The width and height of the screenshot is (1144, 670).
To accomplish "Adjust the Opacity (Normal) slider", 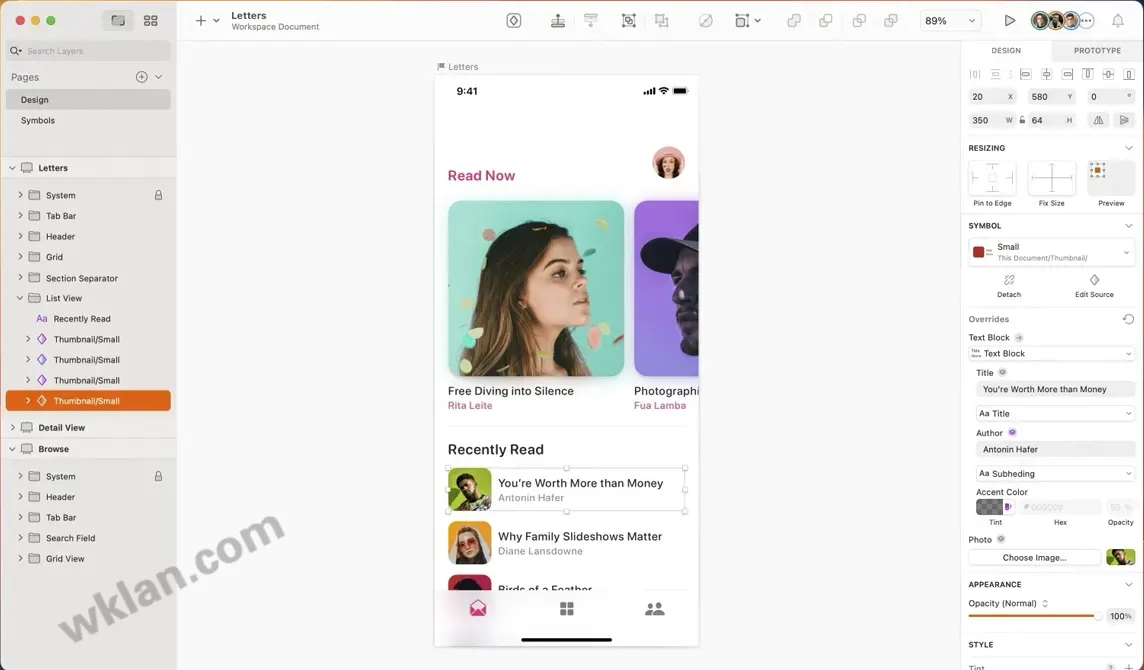I will 1035,616.
